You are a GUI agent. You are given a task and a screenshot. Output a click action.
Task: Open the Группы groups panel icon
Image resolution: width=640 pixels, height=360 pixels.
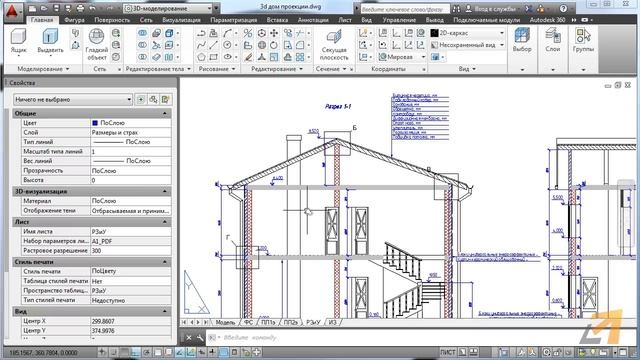583,40
